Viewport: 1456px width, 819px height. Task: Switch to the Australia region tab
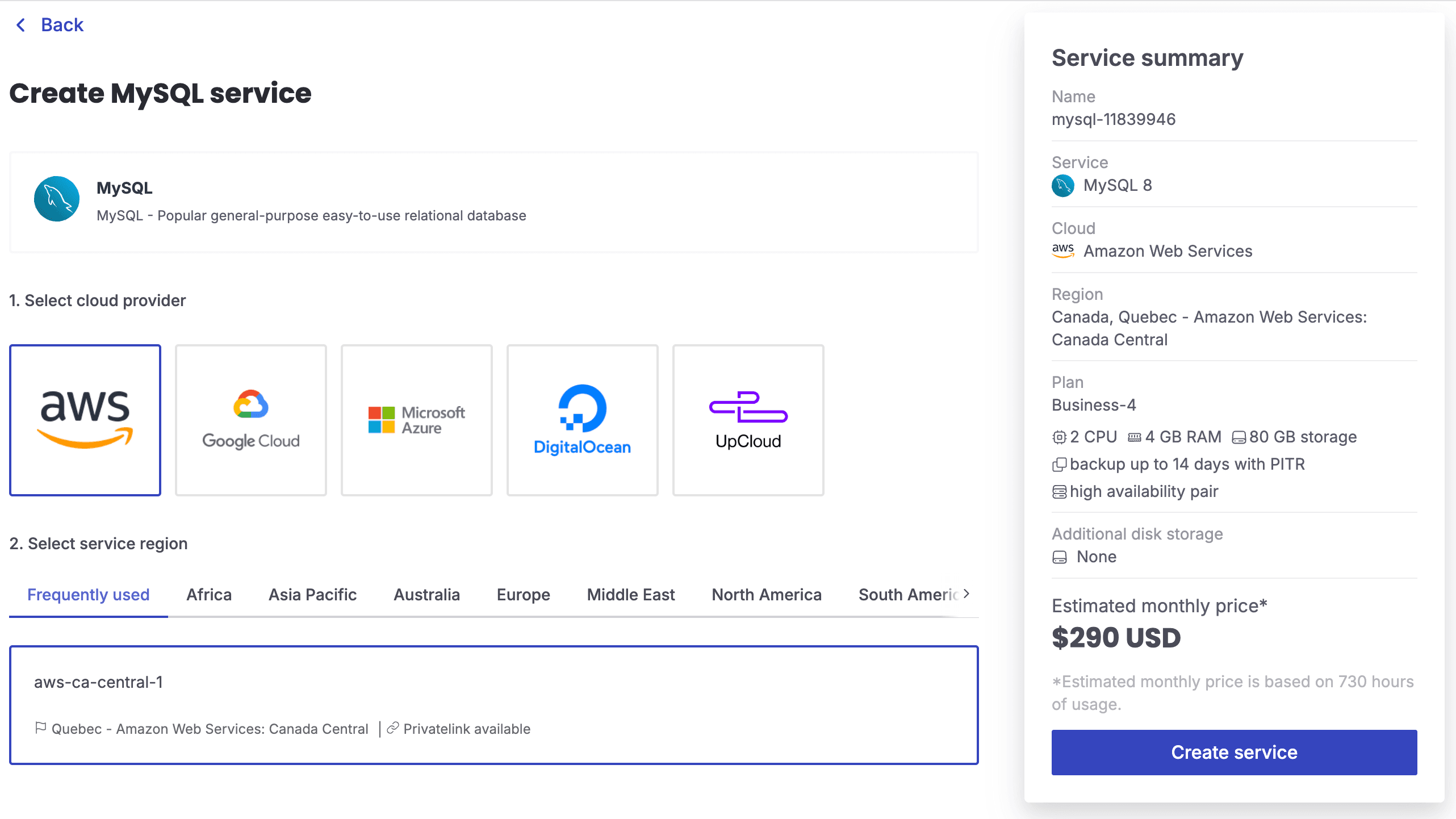click(x=427, y=595)
